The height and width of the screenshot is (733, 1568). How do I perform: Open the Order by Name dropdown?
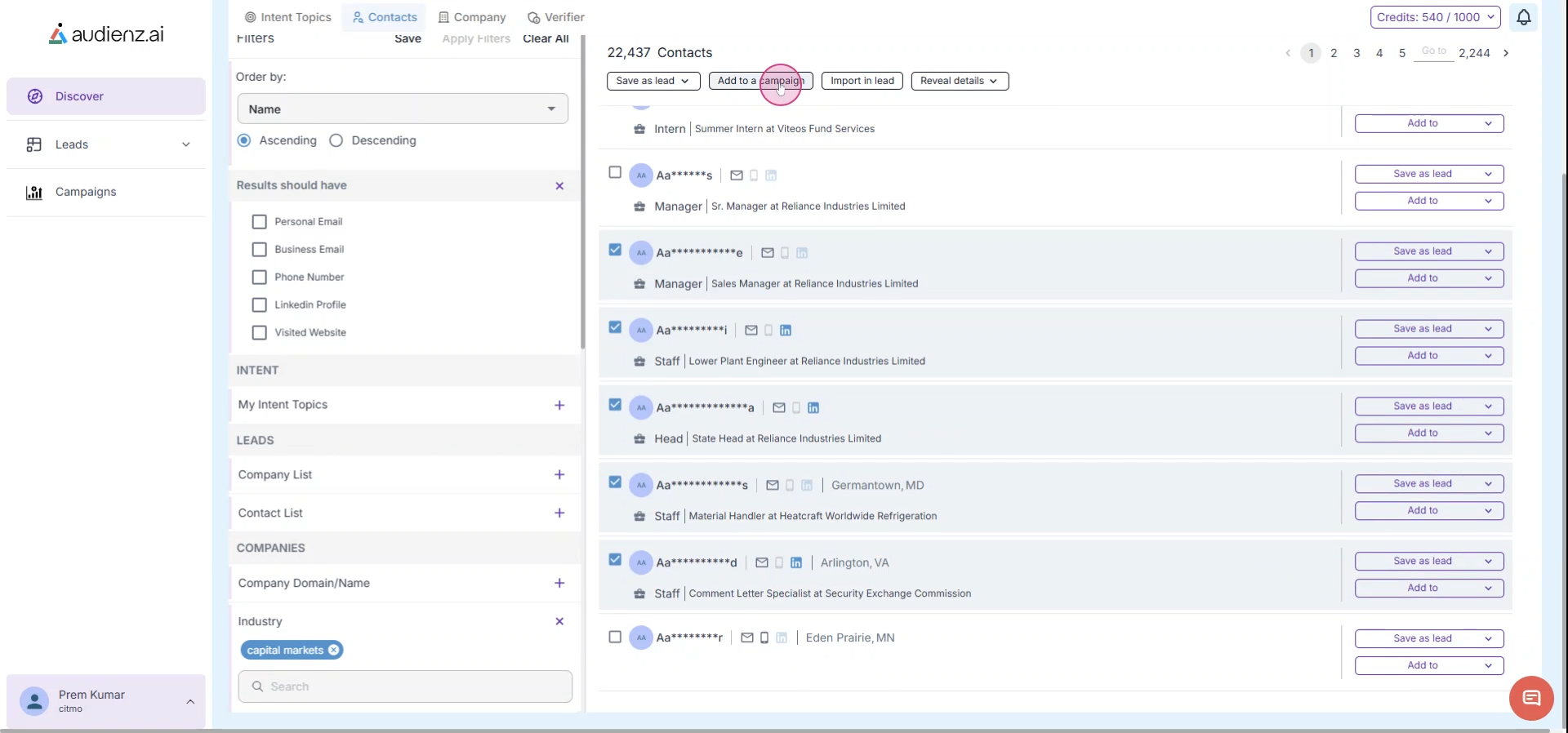click(x=403, y=109)
